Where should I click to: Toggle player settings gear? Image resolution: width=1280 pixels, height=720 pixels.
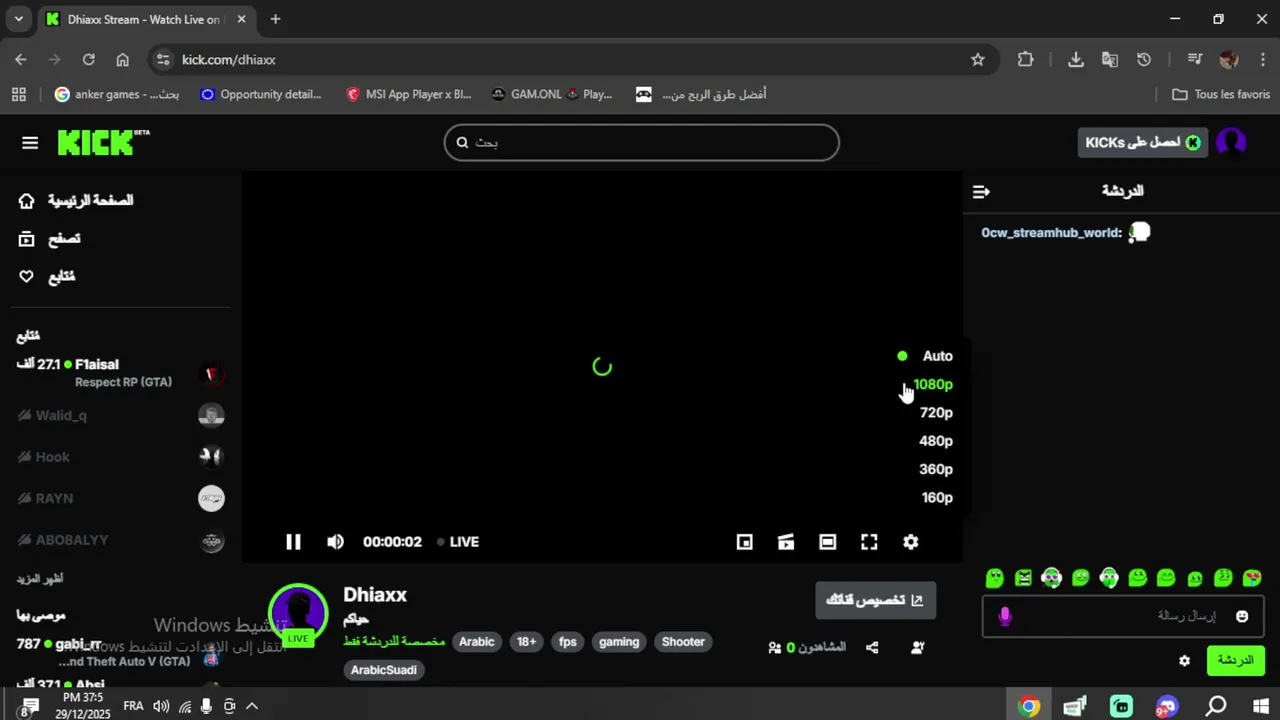coord(910,542)
